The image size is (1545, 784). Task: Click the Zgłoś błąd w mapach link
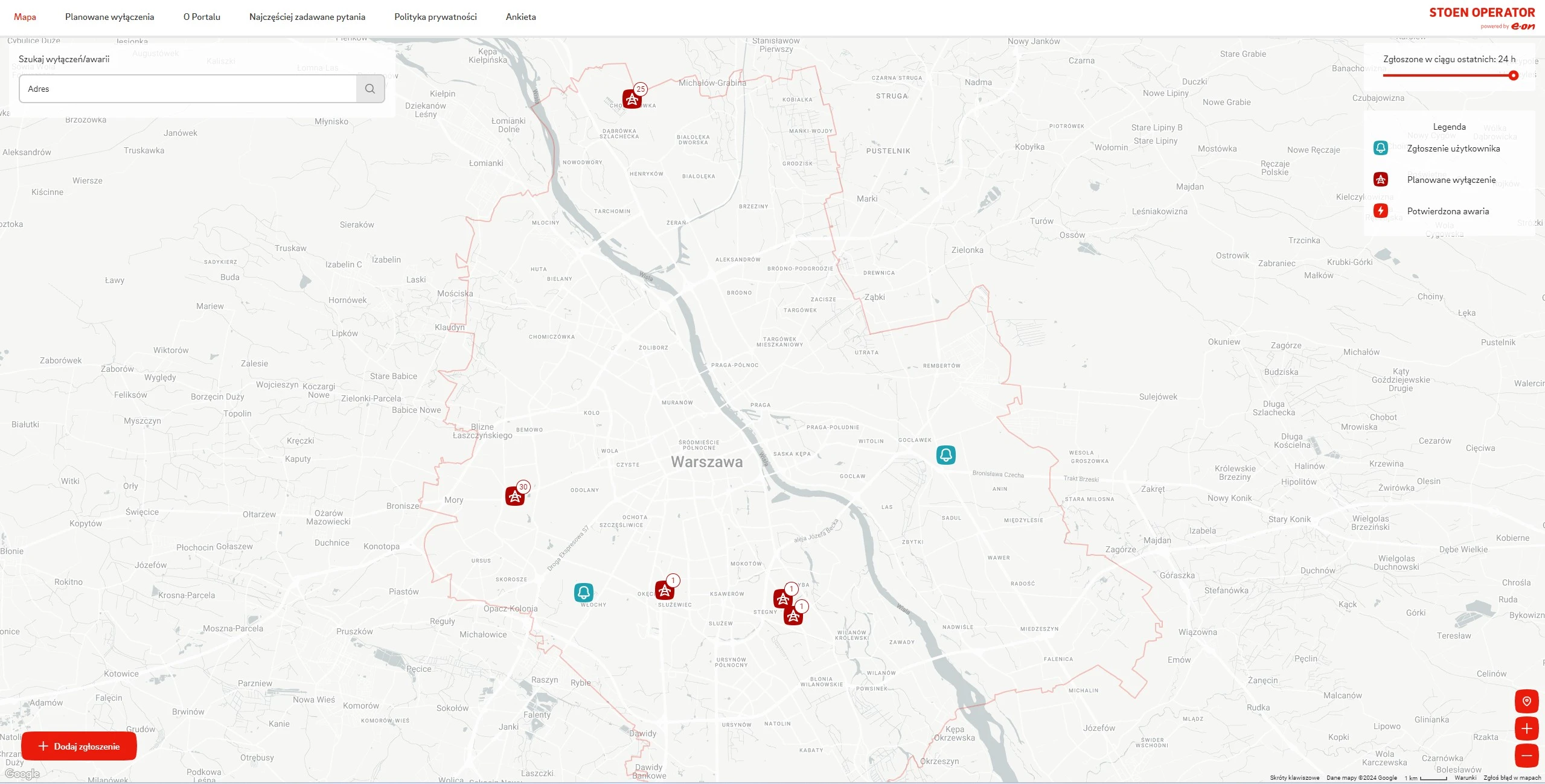[x=1512, y=778]
